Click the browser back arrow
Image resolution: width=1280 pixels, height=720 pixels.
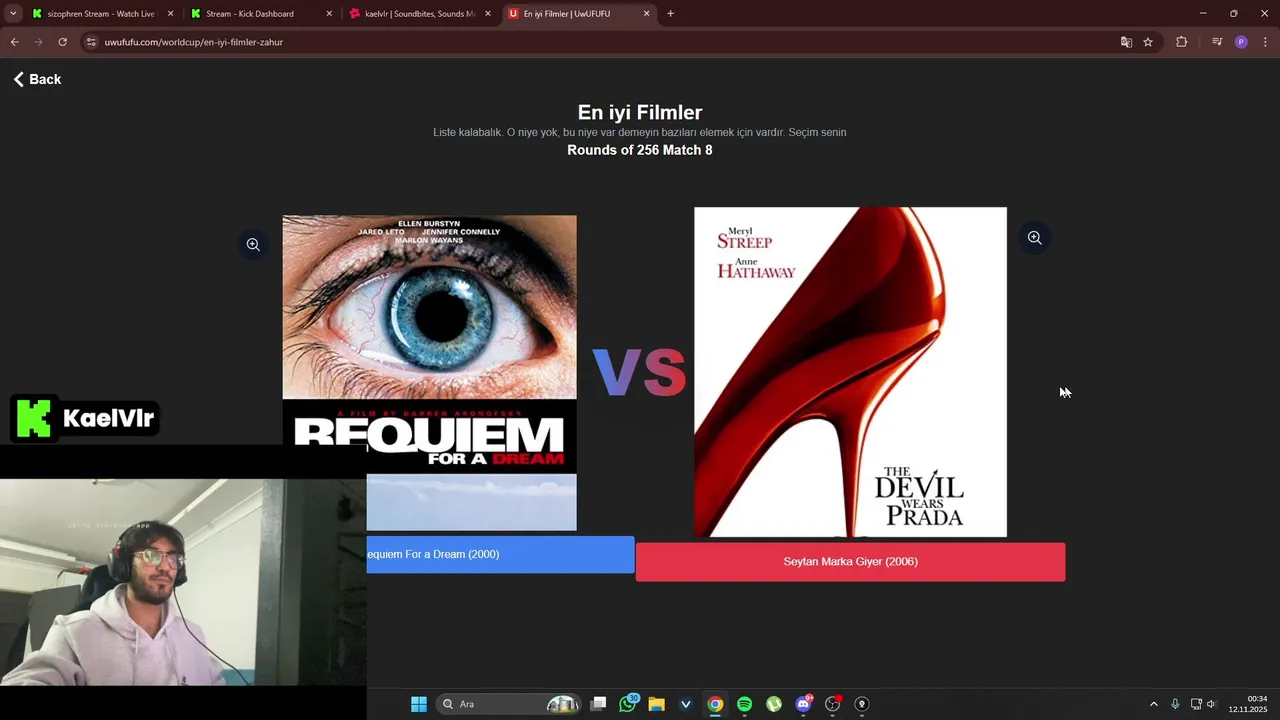[14, 42]
